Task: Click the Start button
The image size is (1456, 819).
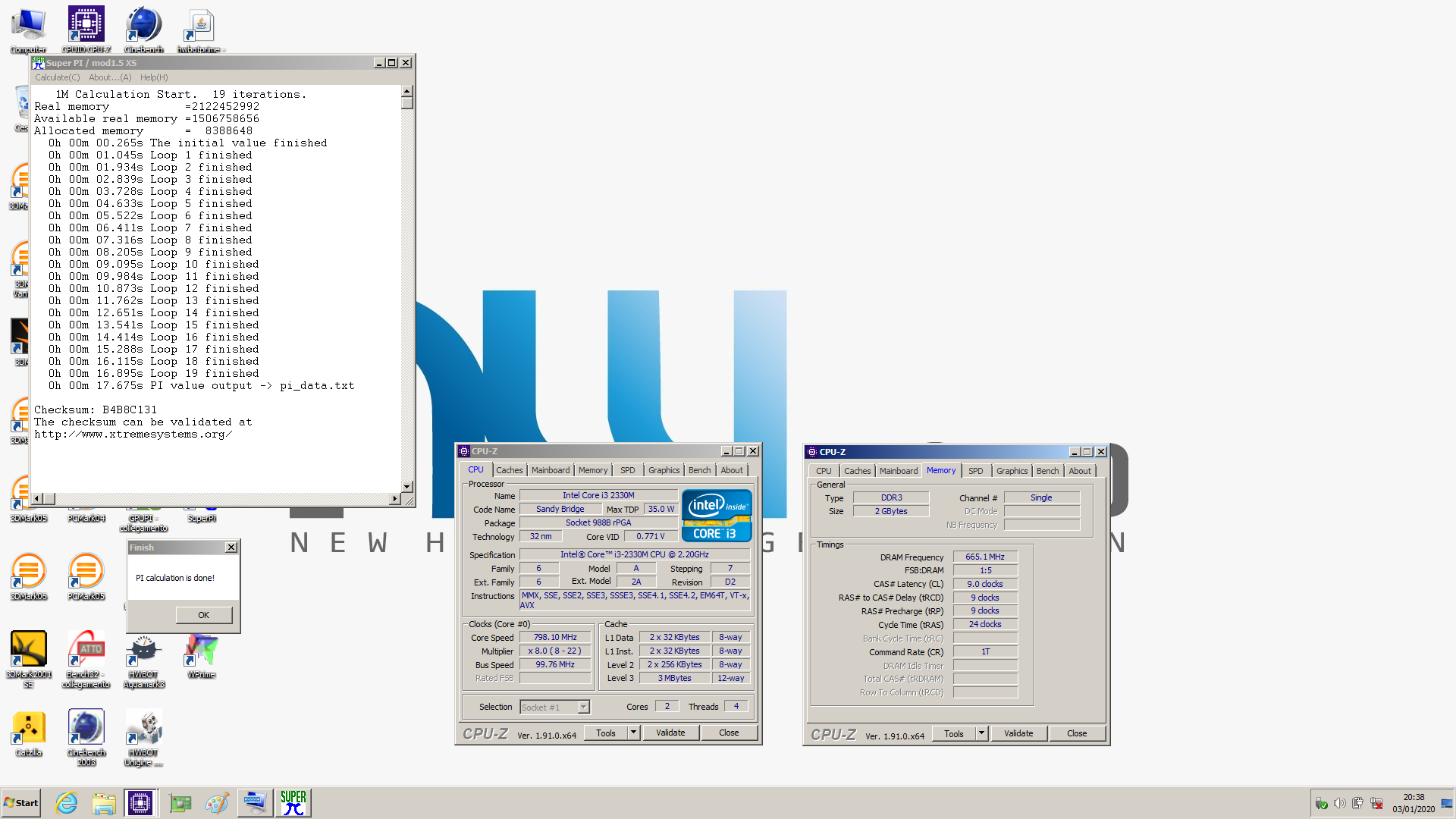Action: tap(21, 803)
